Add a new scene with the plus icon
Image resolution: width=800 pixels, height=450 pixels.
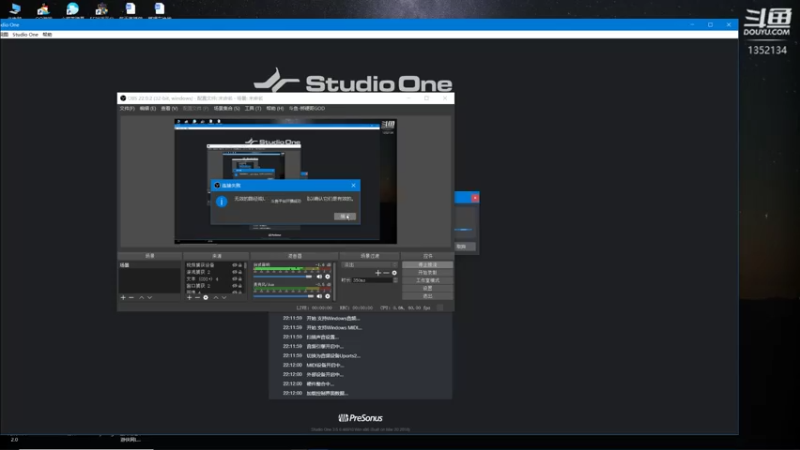[123, 297]
